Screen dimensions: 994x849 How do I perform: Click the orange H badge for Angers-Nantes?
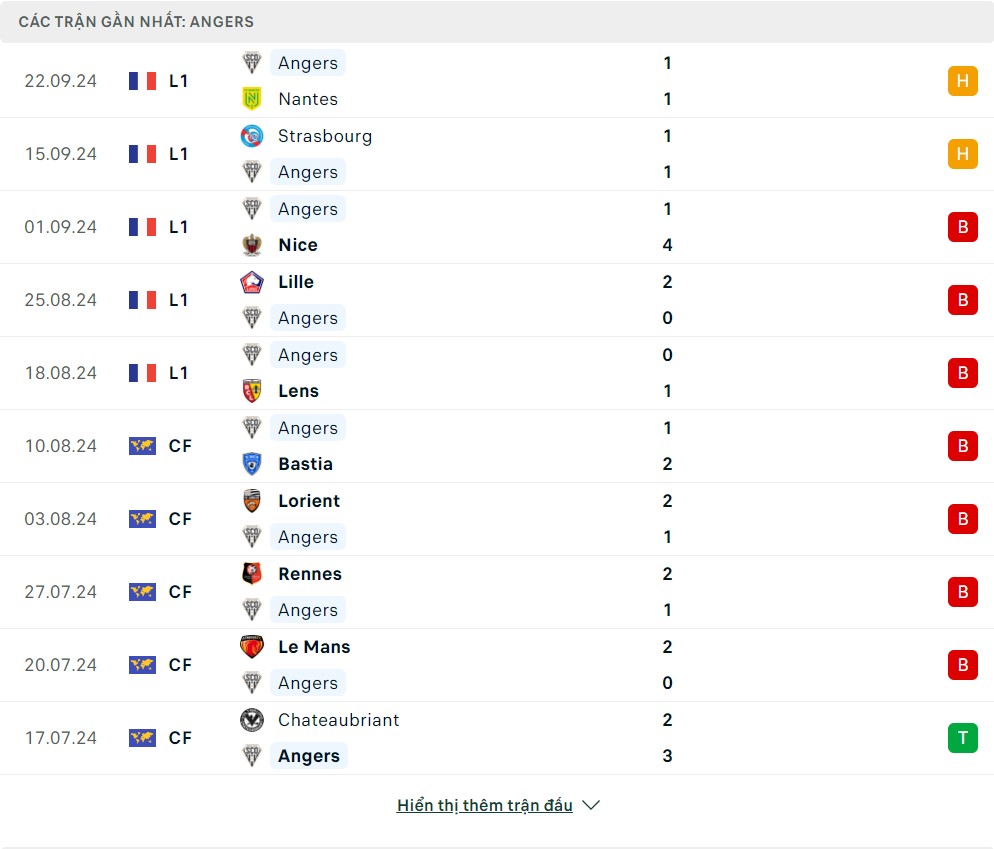[962, 81]
